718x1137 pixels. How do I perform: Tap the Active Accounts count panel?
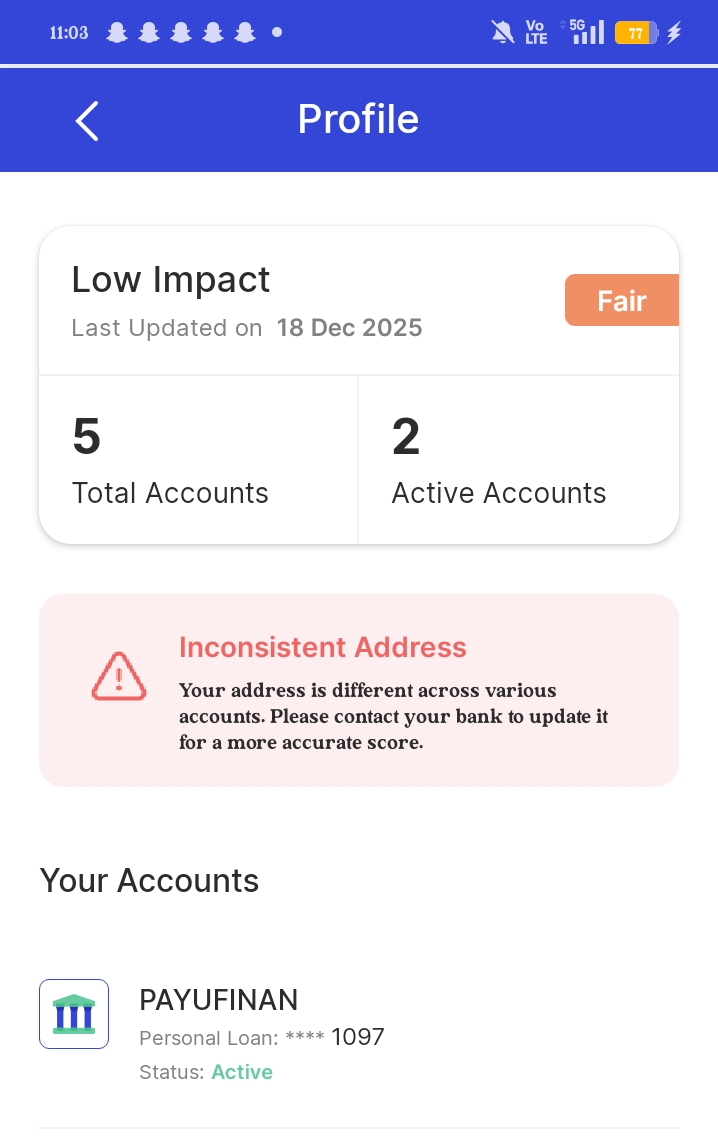pos(518,460)
